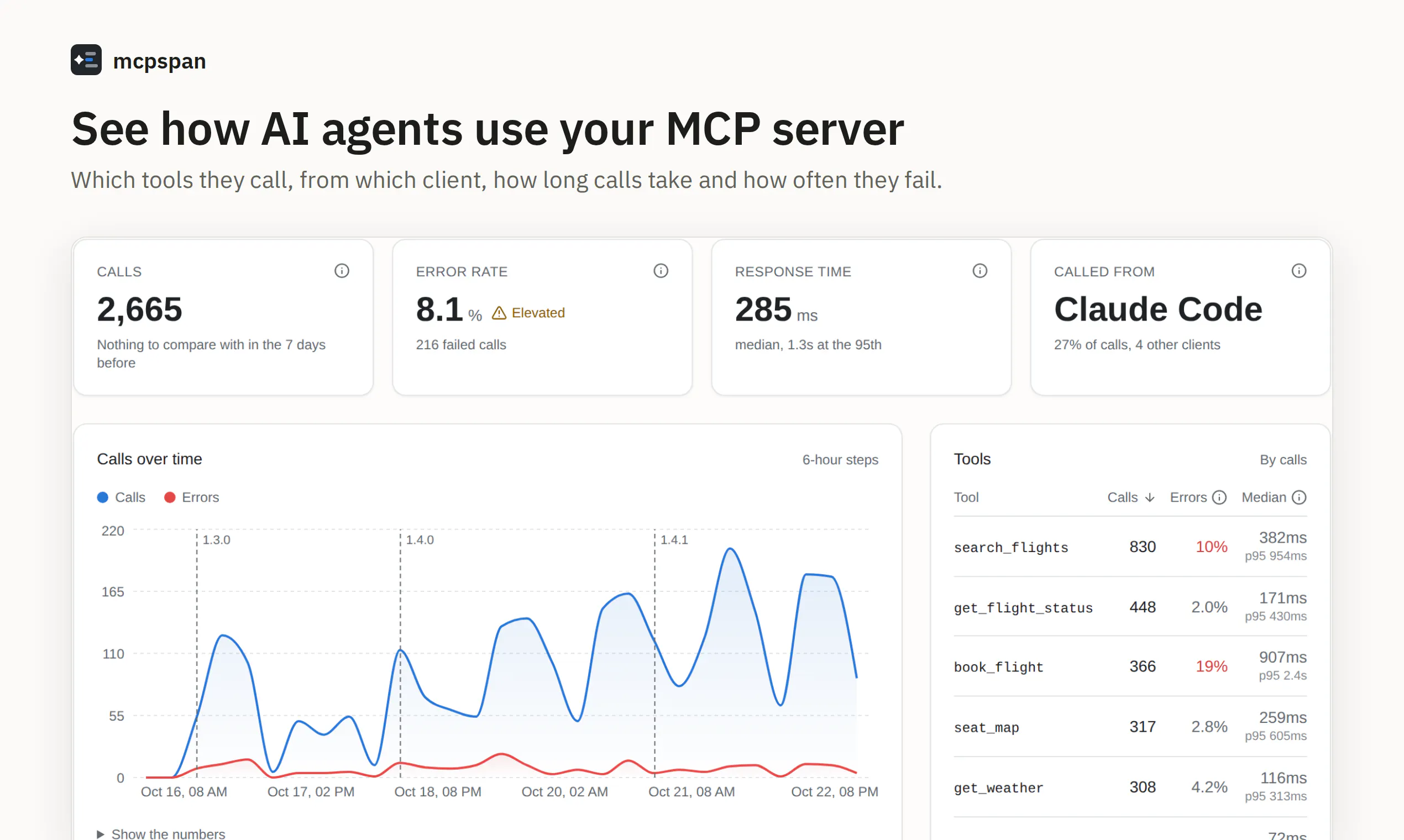Expand the Show the numbers disclosure
Screen dimensions: 1404x840
coord(161,833)
